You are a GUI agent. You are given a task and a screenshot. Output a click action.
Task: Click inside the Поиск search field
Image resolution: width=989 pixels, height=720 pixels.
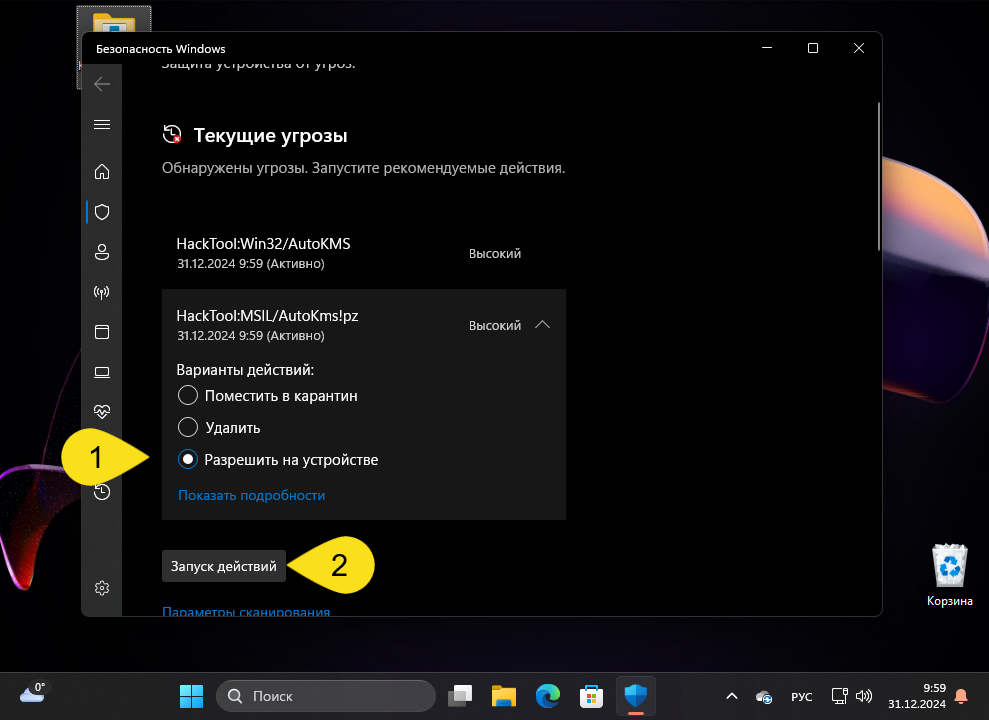coord(325,695)
